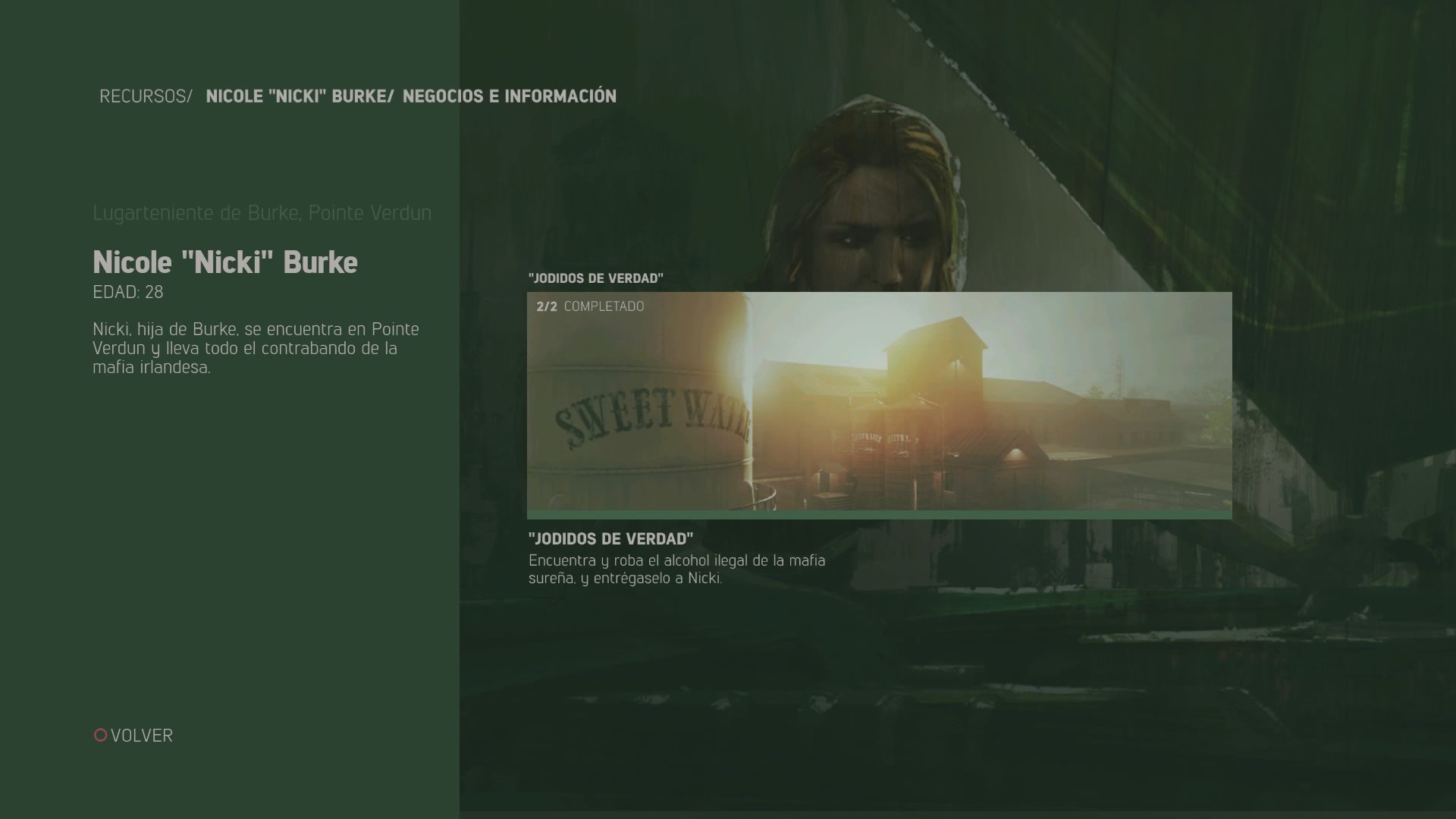
Task: Go to RECURSOS breadcrumb
Action: coord(144,96)
